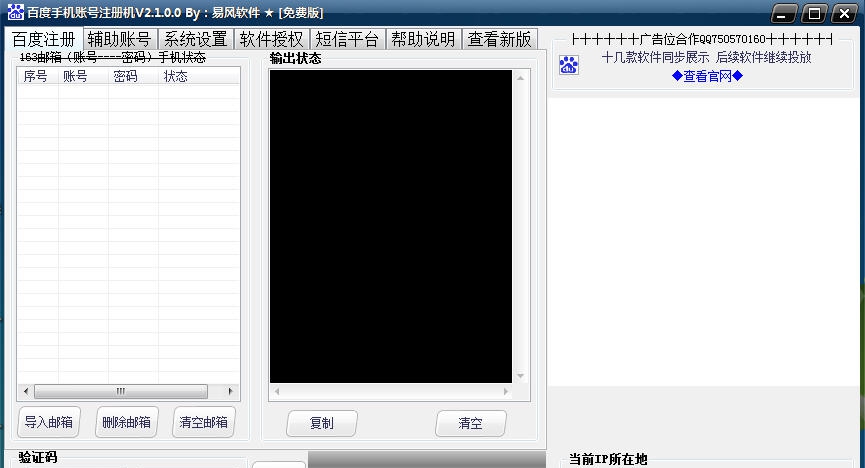Click the 导入邮箱 button

click(x=49, y=422)
